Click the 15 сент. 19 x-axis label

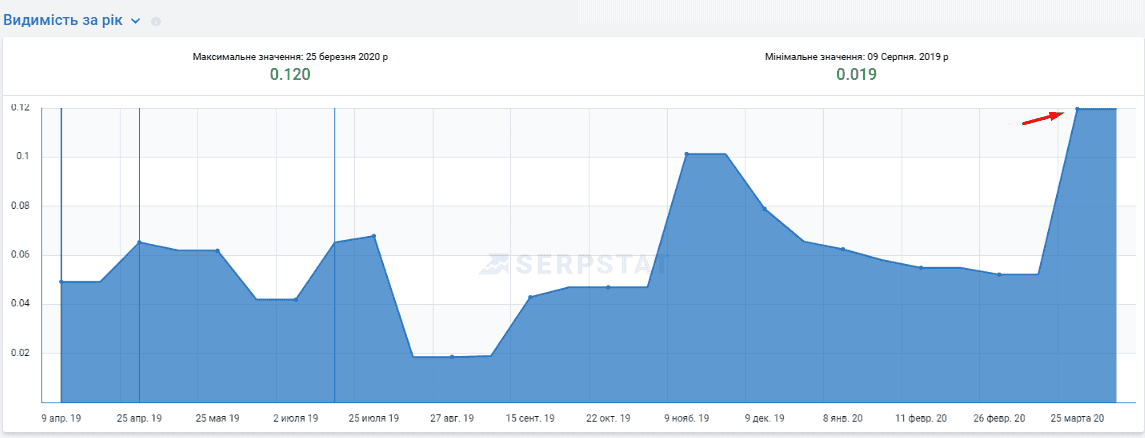click(x=530, y=419)
